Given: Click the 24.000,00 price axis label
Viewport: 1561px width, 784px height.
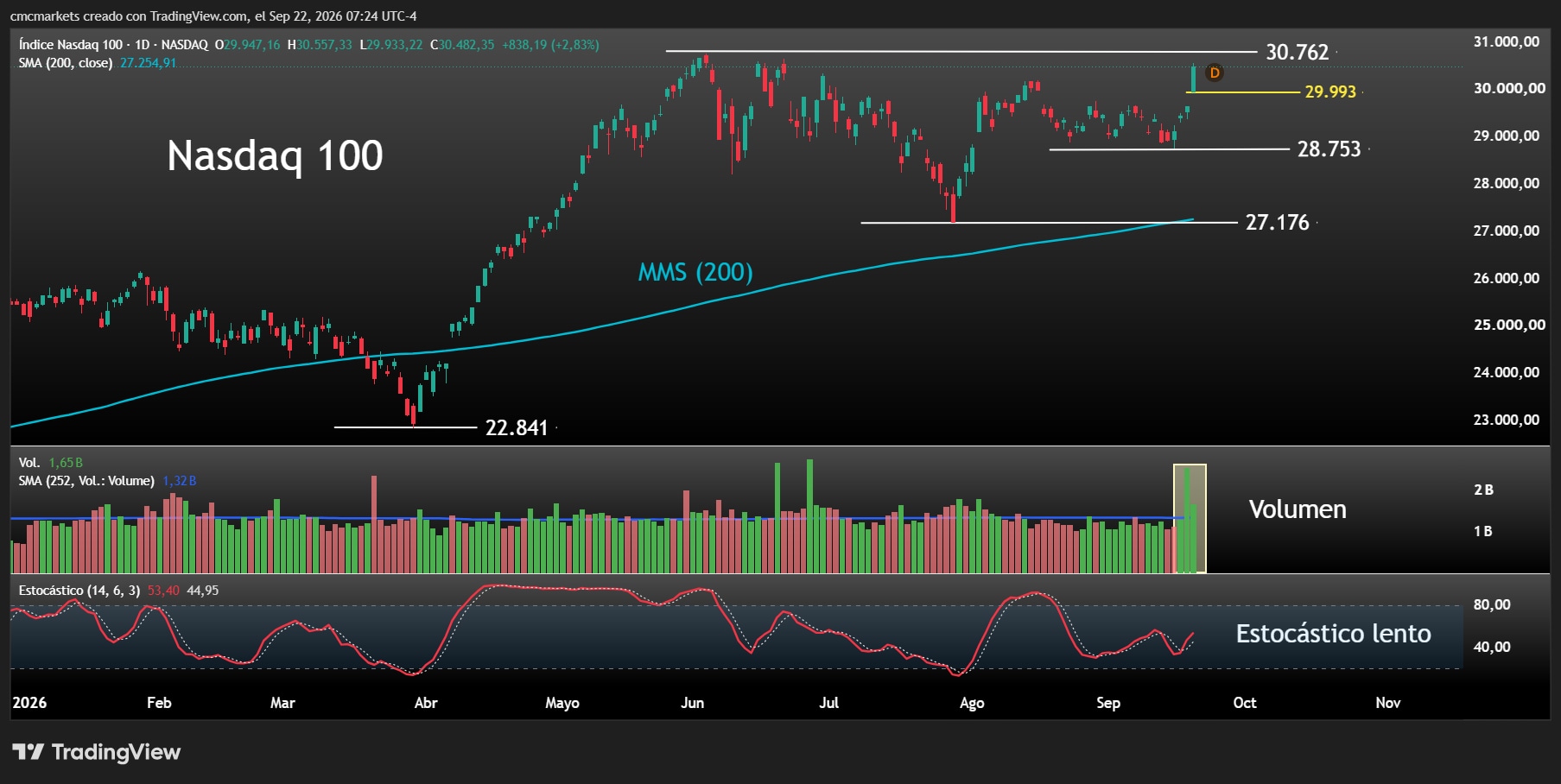Looking at the screenshot, I should click(1506, 372).
